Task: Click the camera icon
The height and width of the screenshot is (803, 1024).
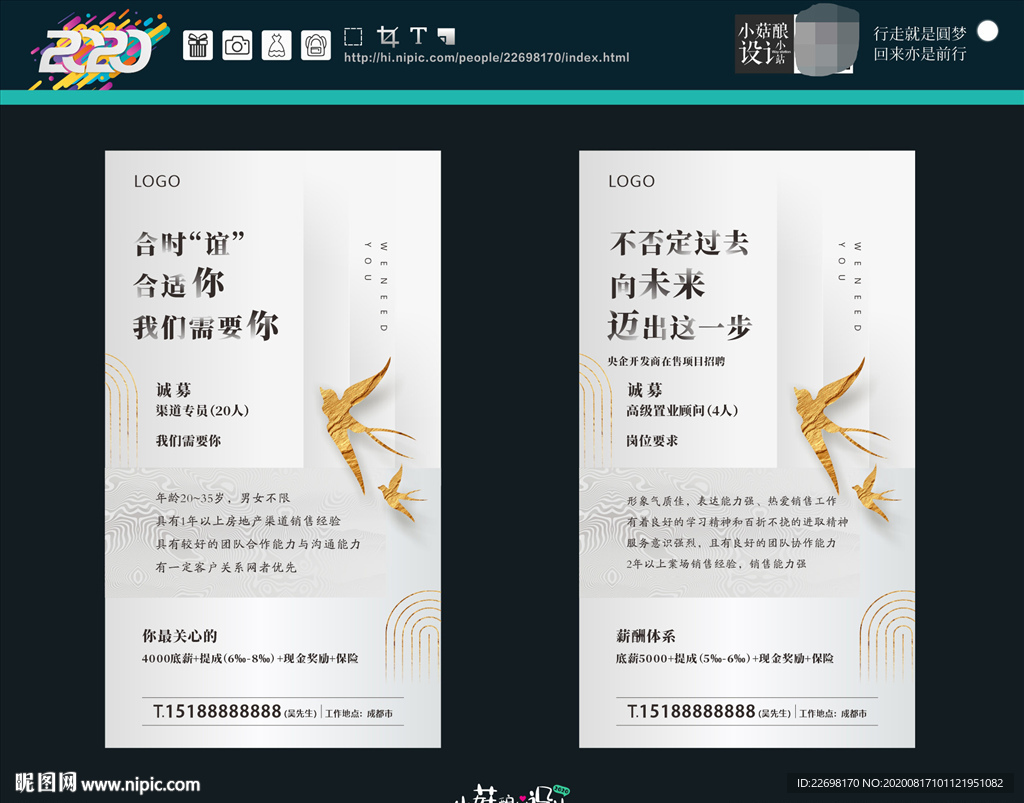Action: pyautogui.click(x=237, y=45)
